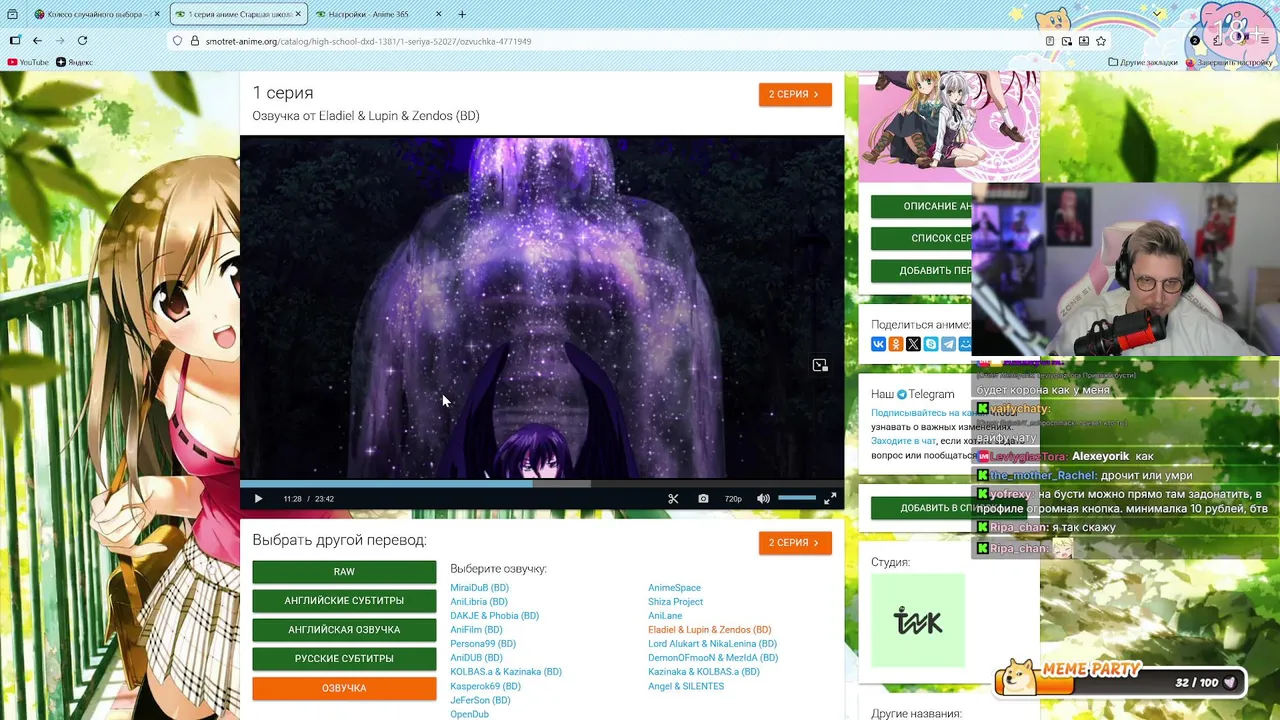Screen dimensions: 1280x720
Task: Play the video with the play button
Action: coord(258,498)
